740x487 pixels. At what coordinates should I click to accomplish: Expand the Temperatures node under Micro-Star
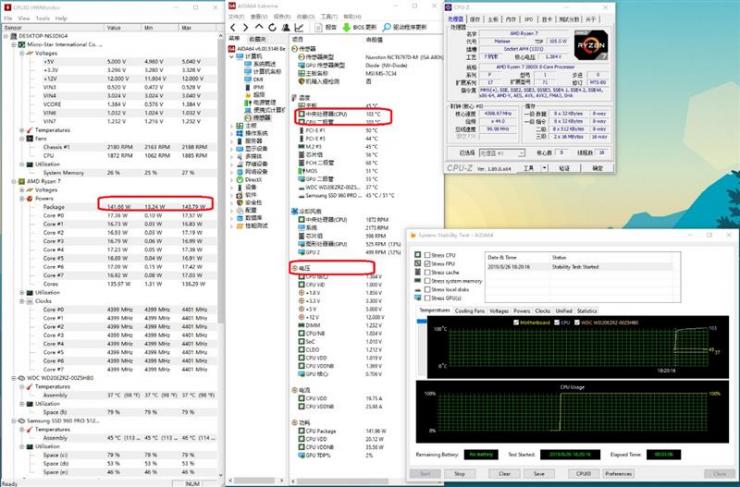22,130
